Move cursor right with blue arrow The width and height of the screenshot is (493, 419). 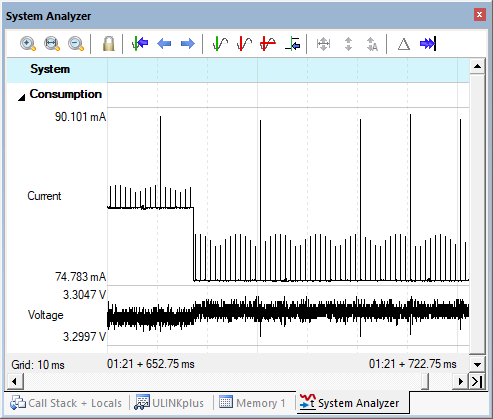(x=188, y=44)
